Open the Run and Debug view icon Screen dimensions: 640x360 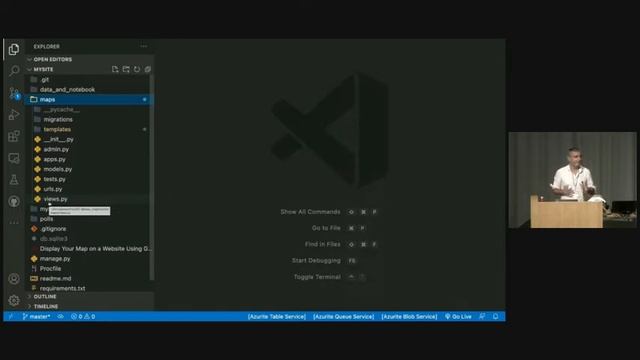[14, 114]
